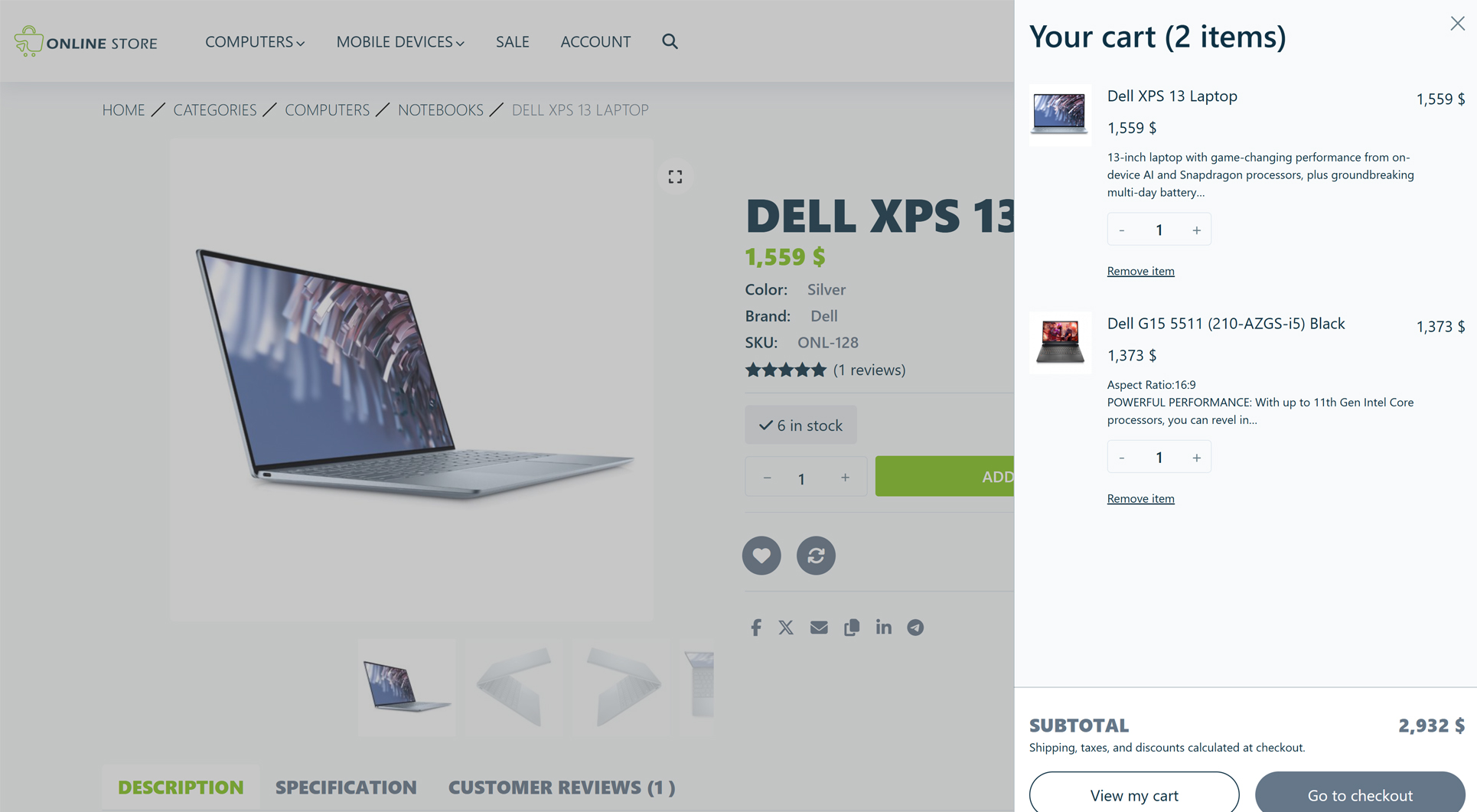Viewport: 1477px width, 812px height.
Task: Share product on Facebook
Action: 756,628
